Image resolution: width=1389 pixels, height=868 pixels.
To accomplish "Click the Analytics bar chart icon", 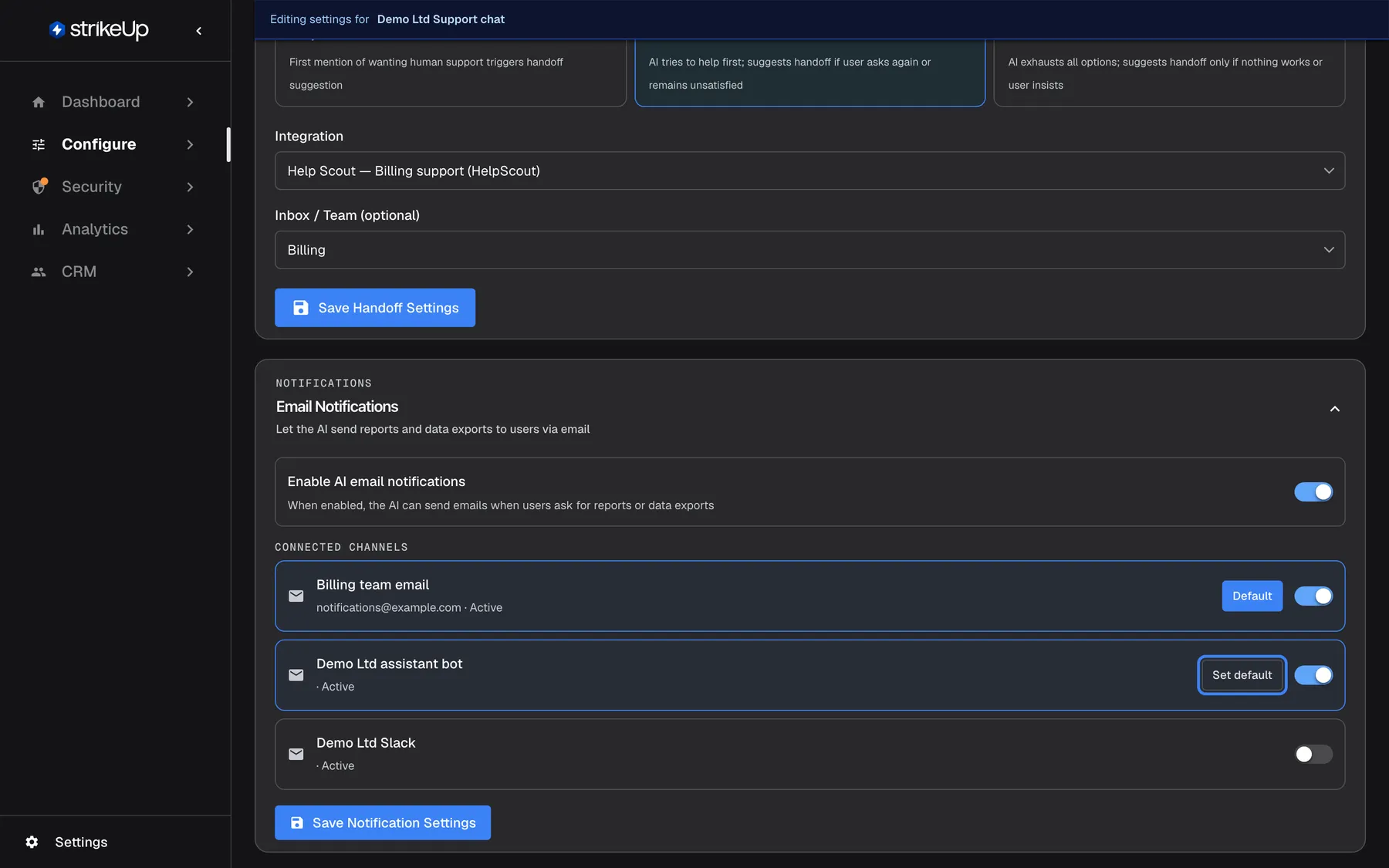I will pyautogui.click(x=39, y=229).
